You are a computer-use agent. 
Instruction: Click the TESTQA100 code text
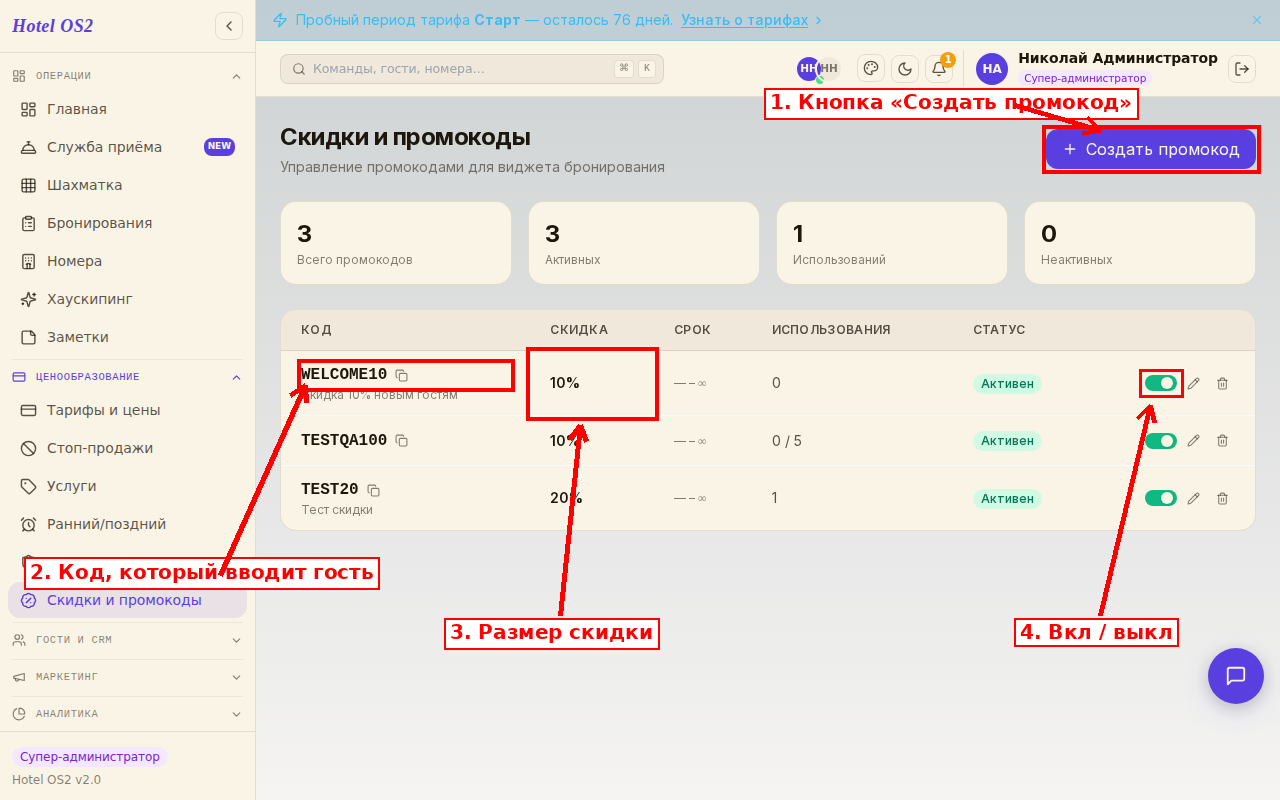coord(344,440)
